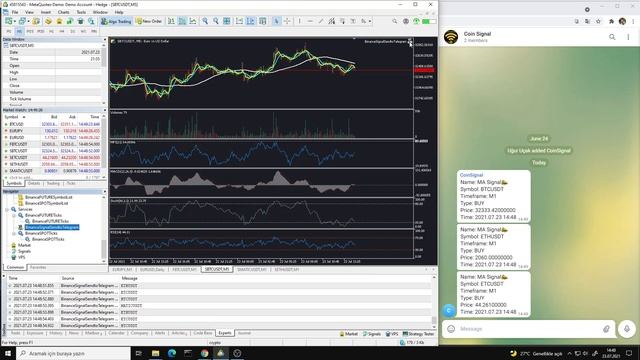This screenshot has width=640, height=360.
Task: Open the profiles dropdown arrow
Action: click(x=28, y=21)
